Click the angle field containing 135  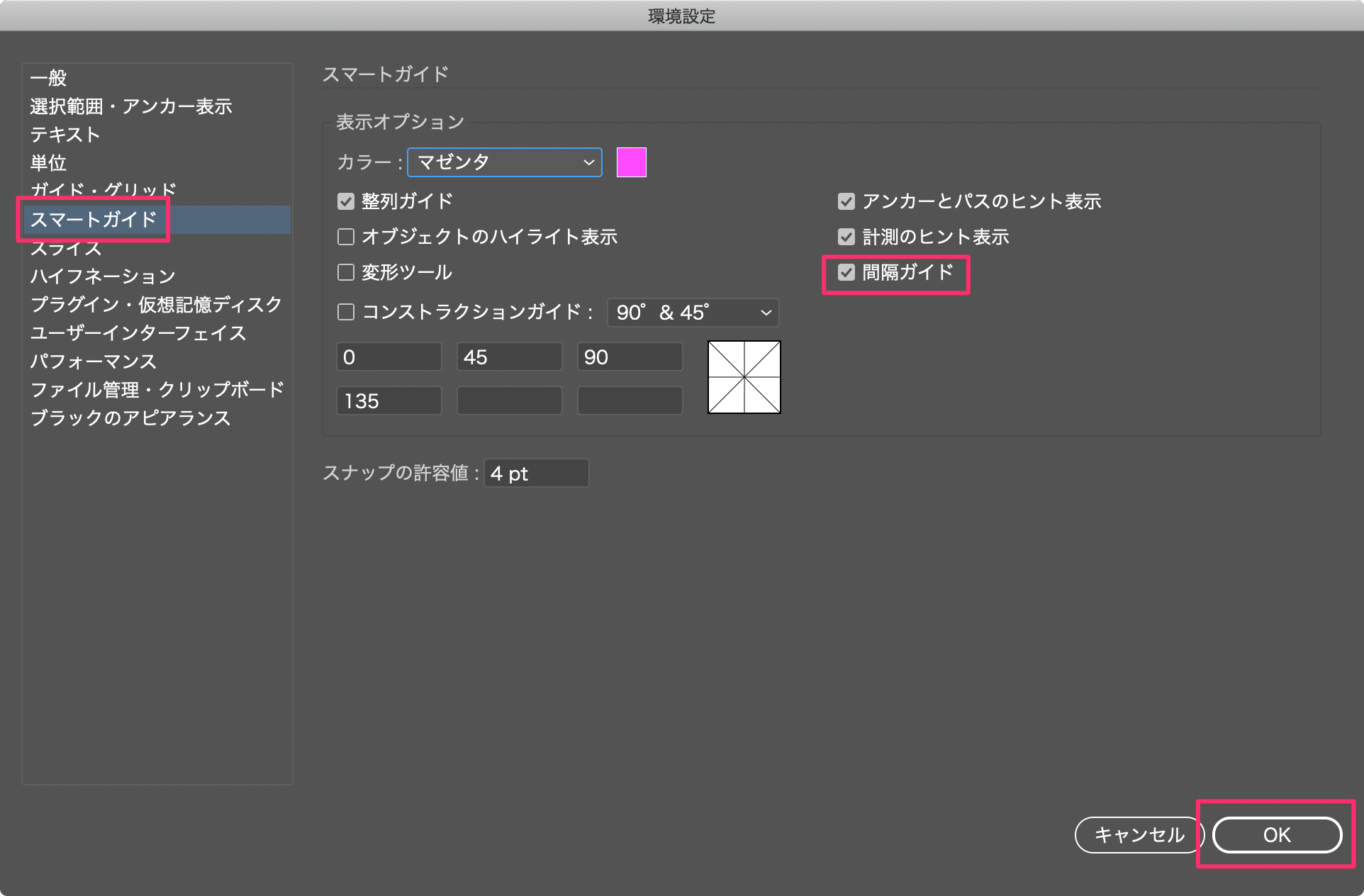pyautogui.click(x=389, y=401)
